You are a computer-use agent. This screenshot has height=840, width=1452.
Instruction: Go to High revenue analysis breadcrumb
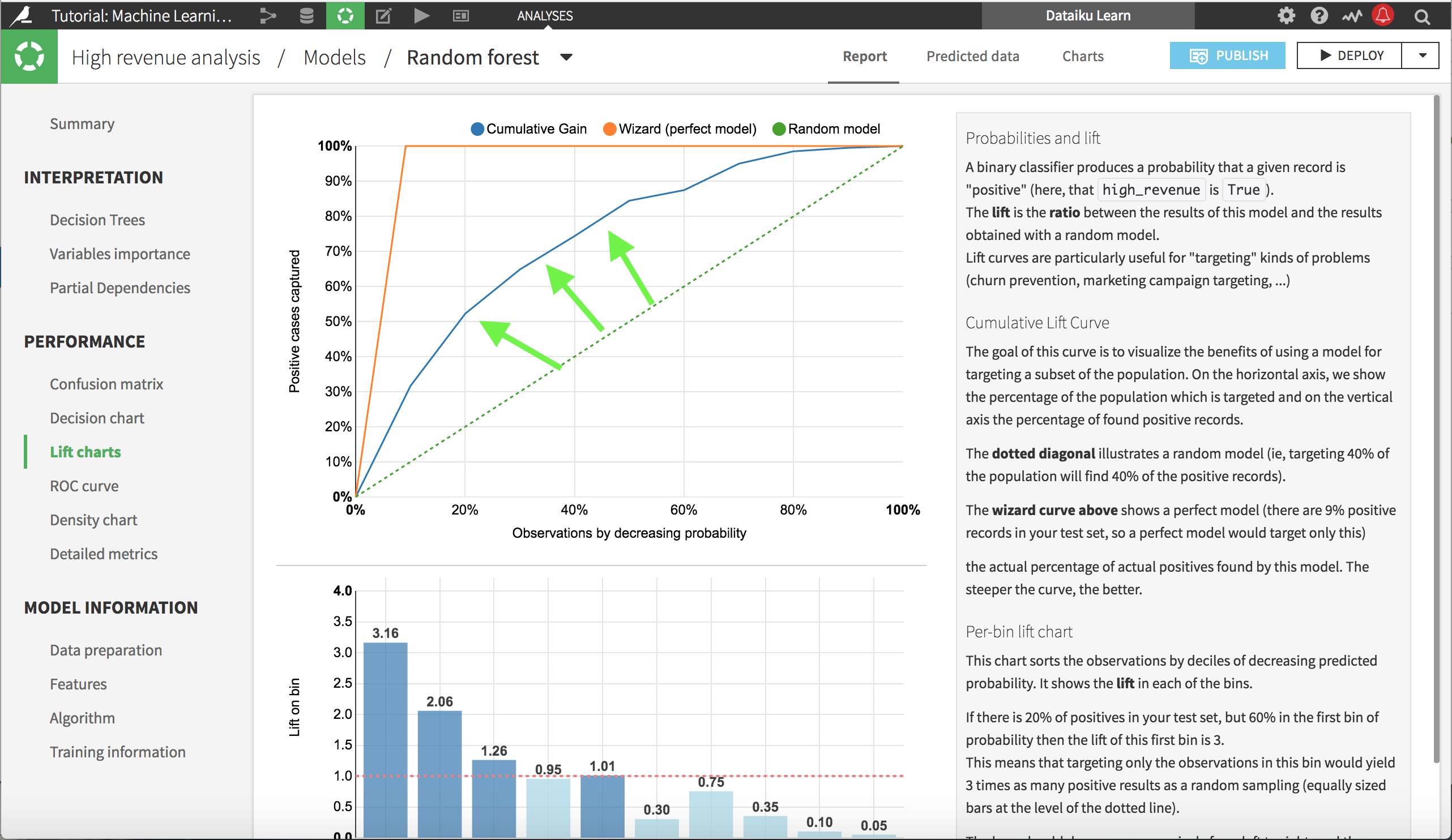coord(166,57)
